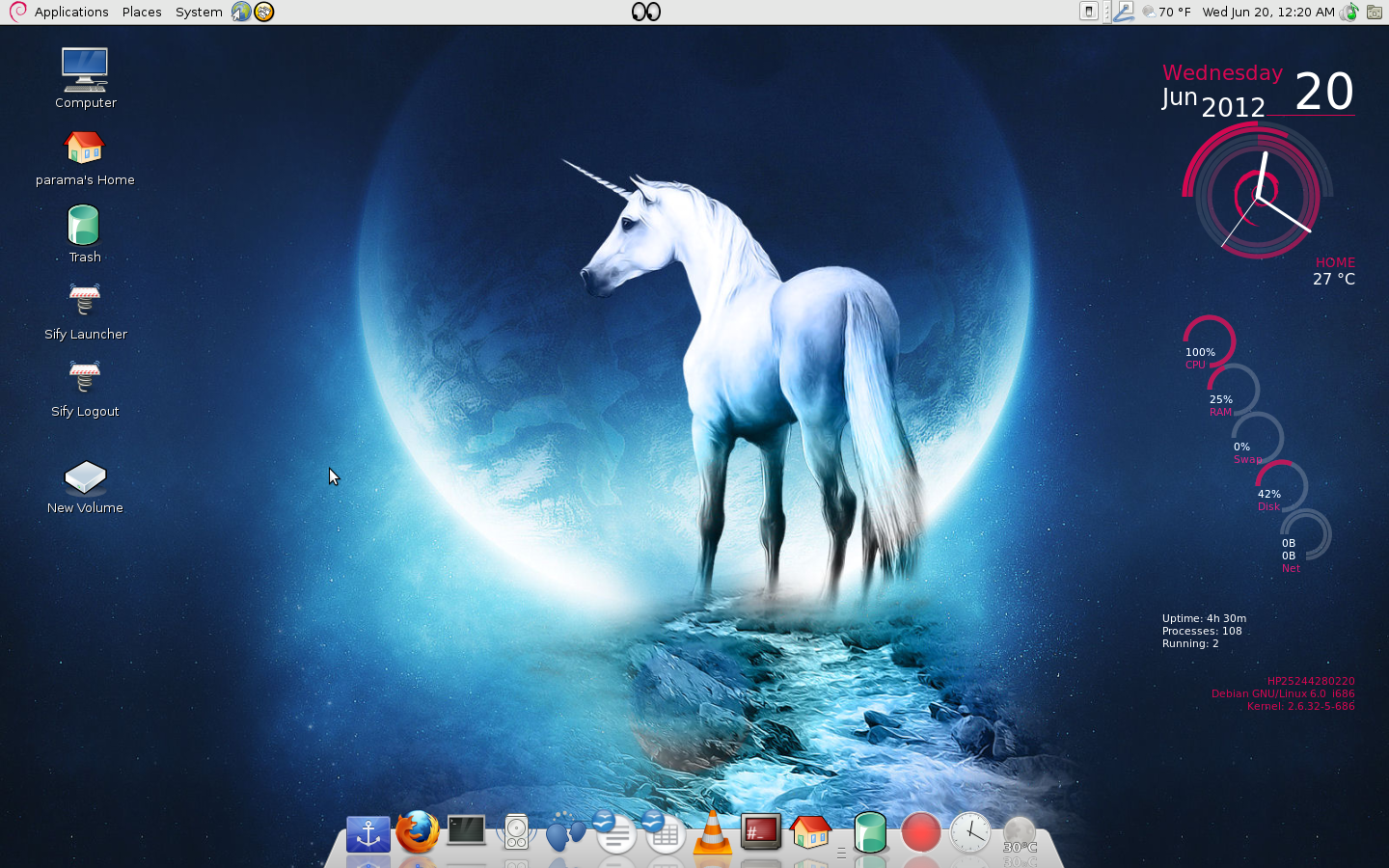Open the volume control speaker icon
The height and width of the screenshot is (868, 1389).
pos(1348,12)
